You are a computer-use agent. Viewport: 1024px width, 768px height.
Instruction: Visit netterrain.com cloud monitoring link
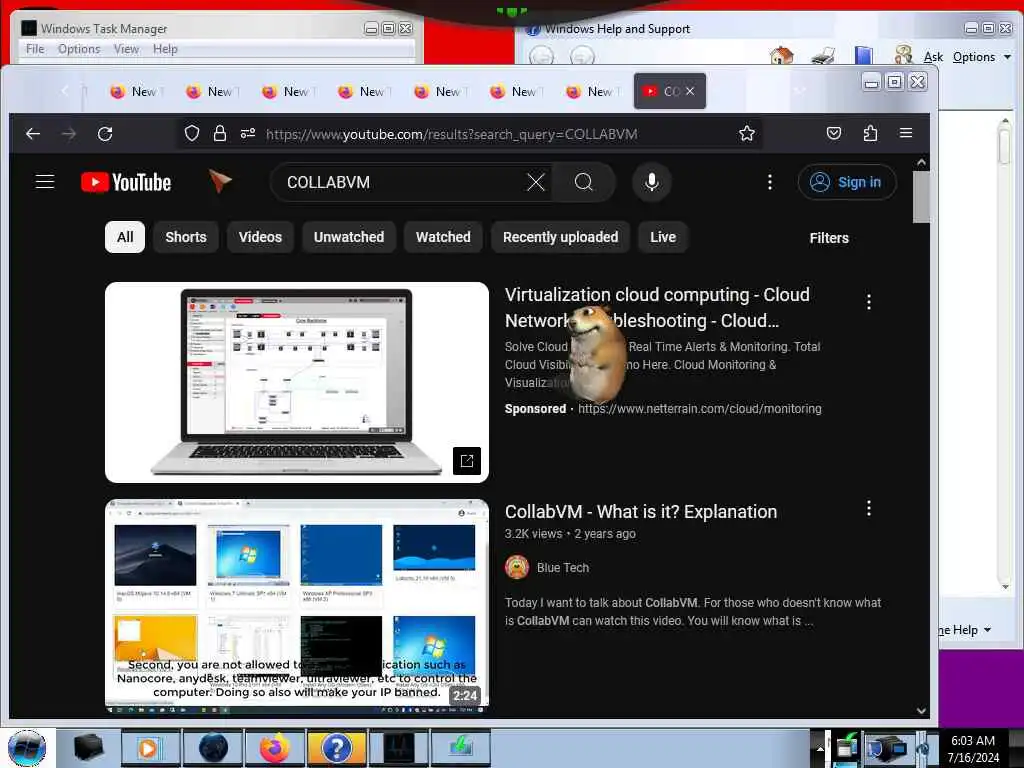pyautogui.click(x=699, y=409)
